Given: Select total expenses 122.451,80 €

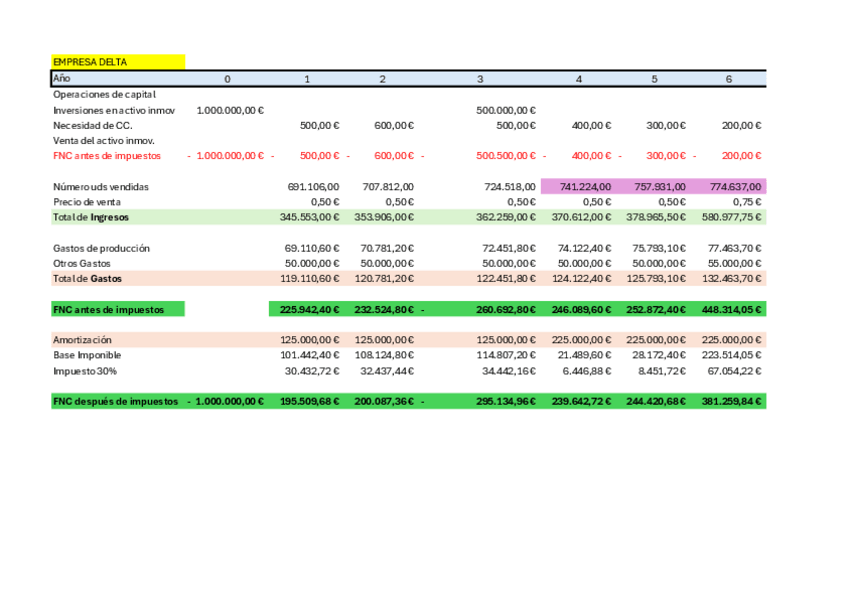Looking at the screenshot, I should (506, 279).
